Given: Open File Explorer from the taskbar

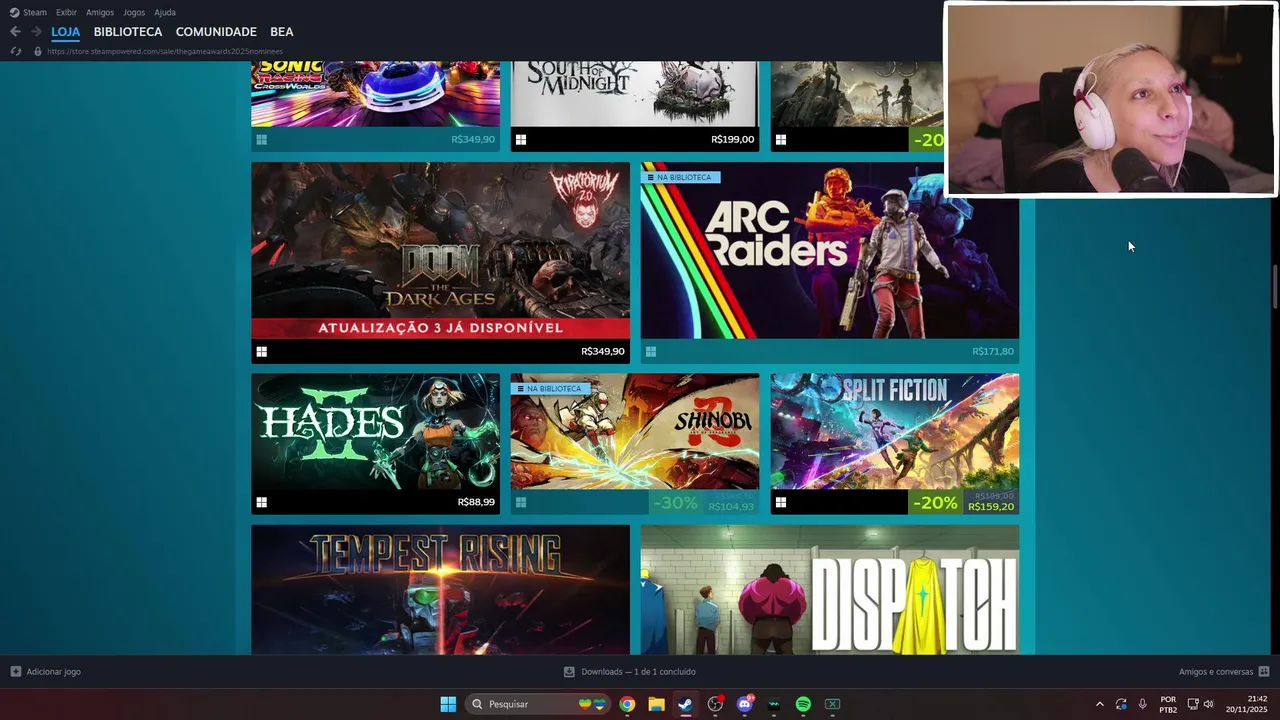Looking at the screenshot, I should pyautogui.click(x=656, y=704).
